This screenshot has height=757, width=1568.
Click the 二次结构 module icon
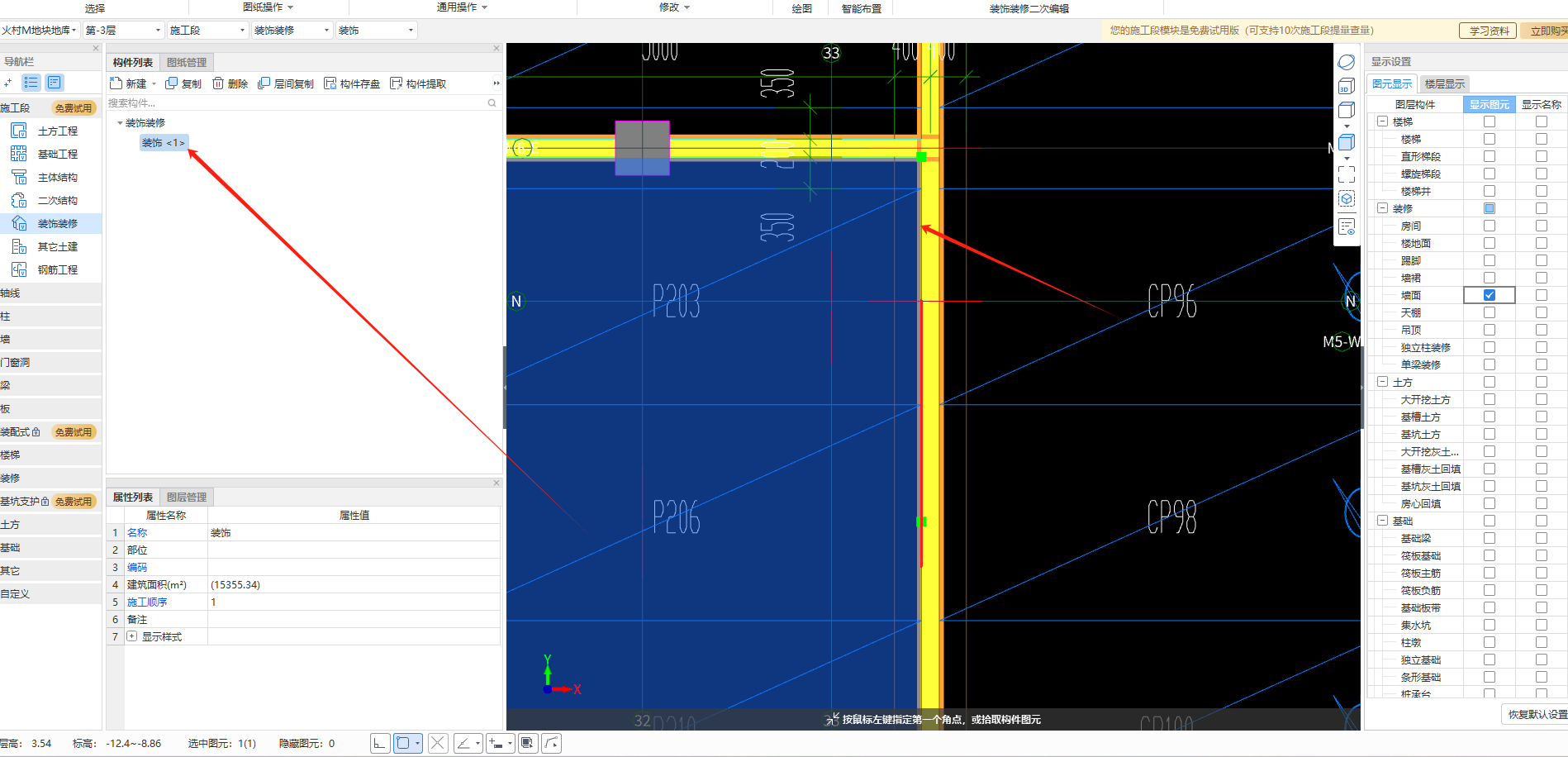coord(19,200)
